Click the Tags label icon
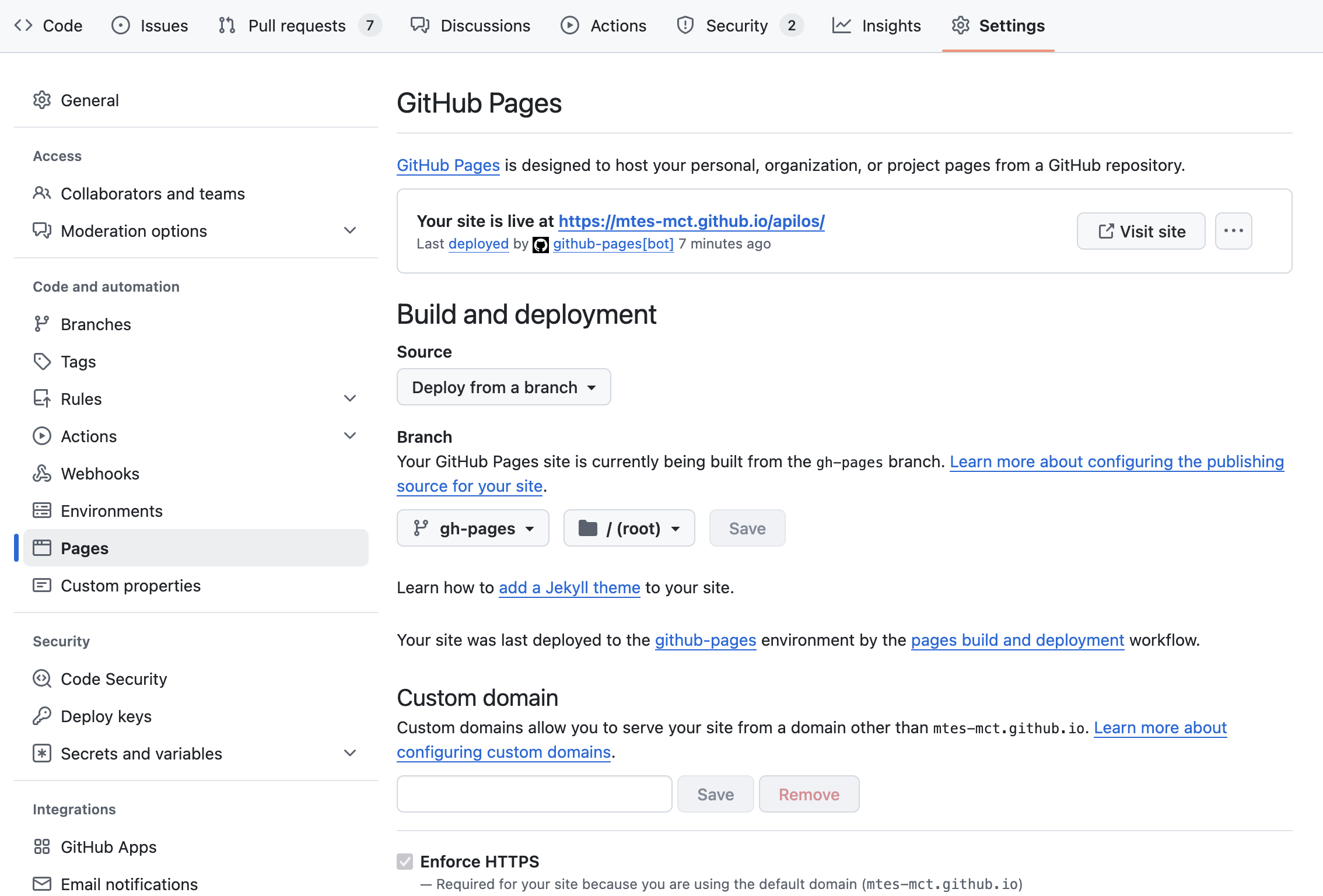 42,362
